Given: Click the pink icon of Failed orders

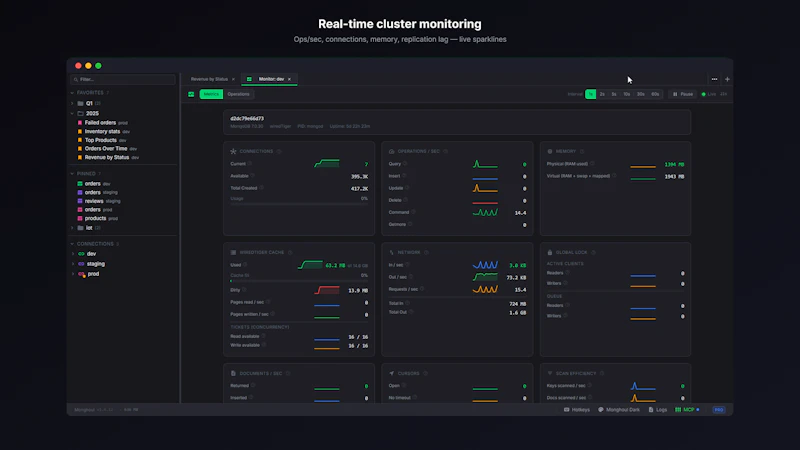Looking at the screenshot, I should [x=80, y=123].
